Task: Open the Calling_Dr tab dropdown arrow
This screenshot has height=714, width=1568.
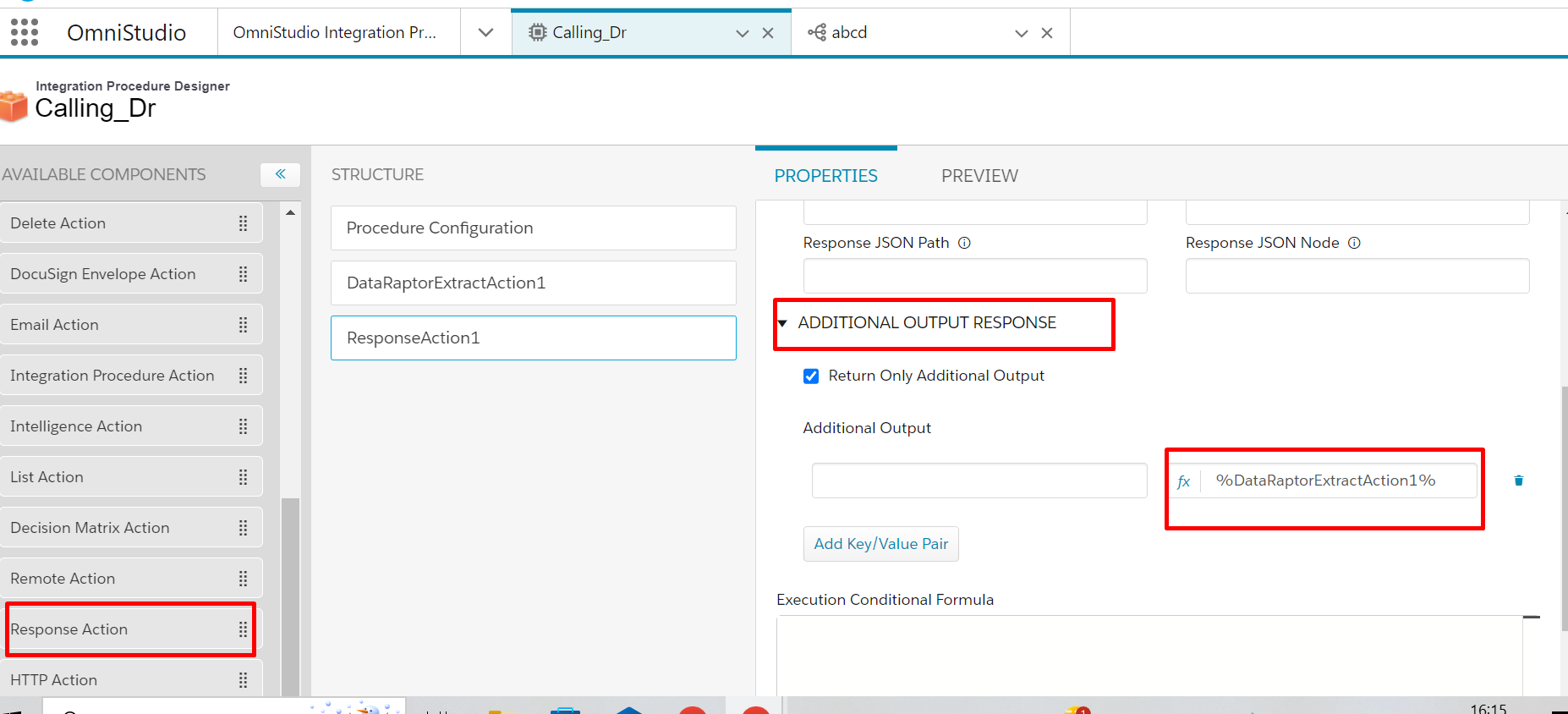Action: click(742, 33)
